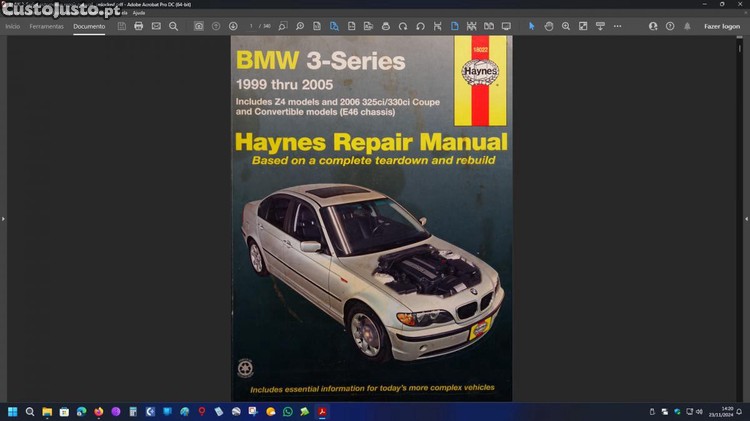Click the Fazer logon button

click(721, 26)
